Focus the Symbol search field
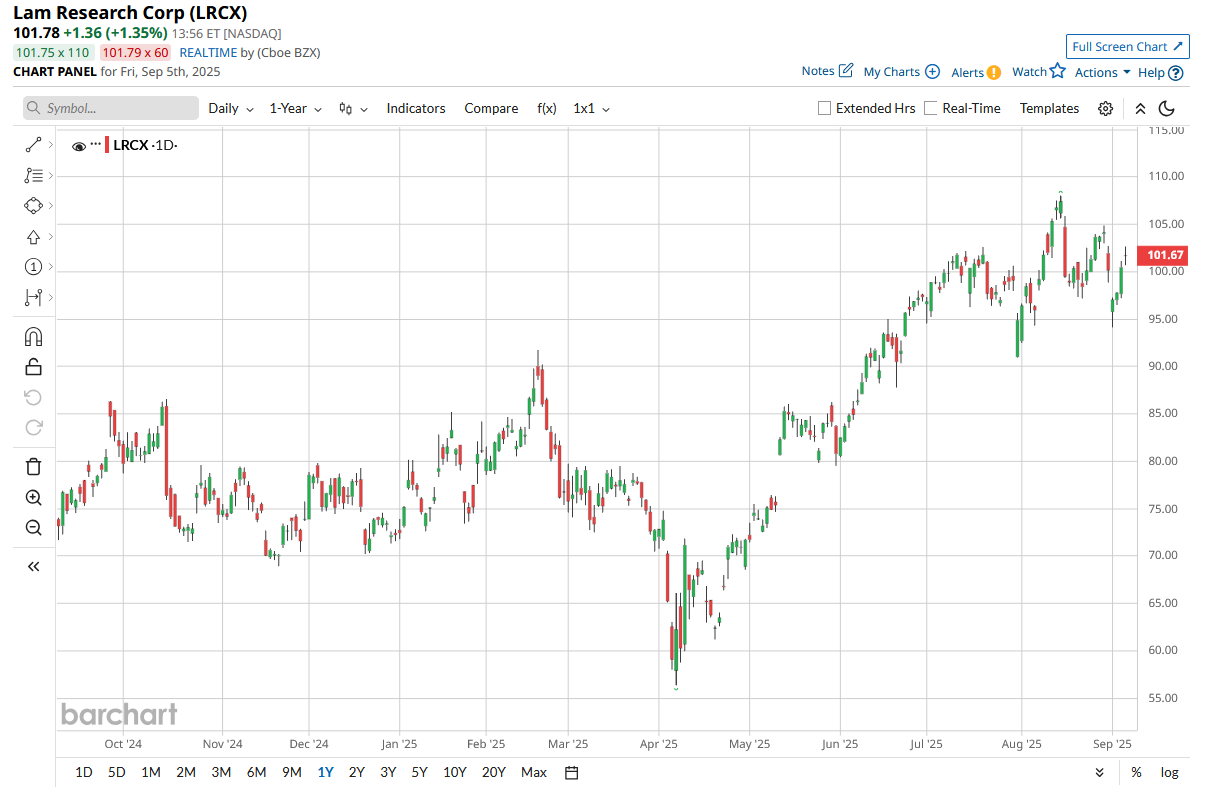Screen dimensions: 1206x795 tap(111, 108)
